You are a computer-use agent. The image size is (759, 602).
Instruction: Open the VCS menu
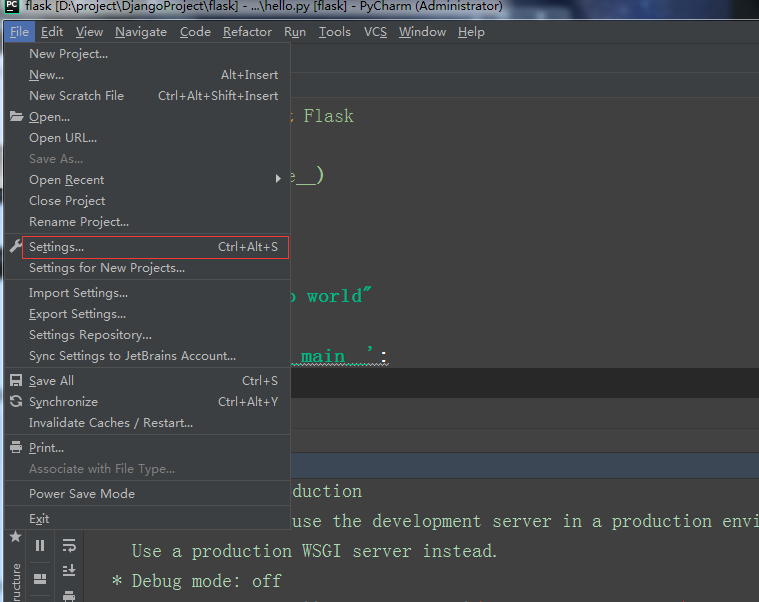[x=375, y=32]
